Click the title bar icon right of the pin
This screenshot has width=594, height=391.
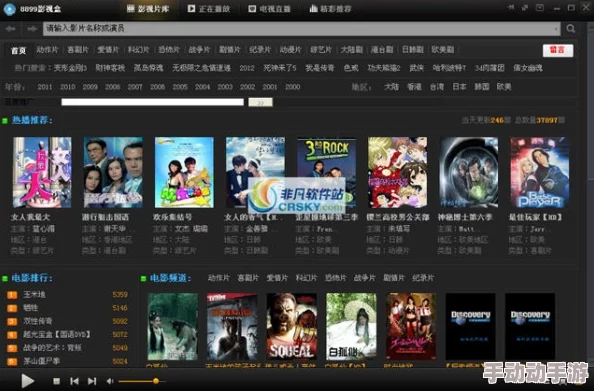(525, 8)
